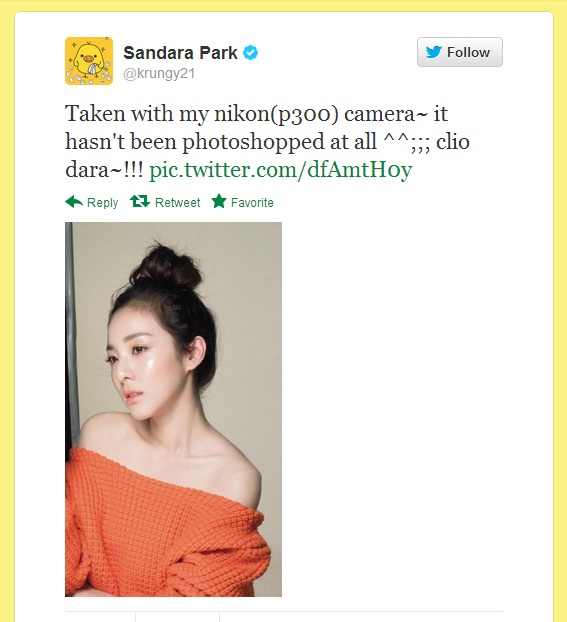
Task: Select the Reply text label
Action: pyautogui.click(x=102, y=203)
